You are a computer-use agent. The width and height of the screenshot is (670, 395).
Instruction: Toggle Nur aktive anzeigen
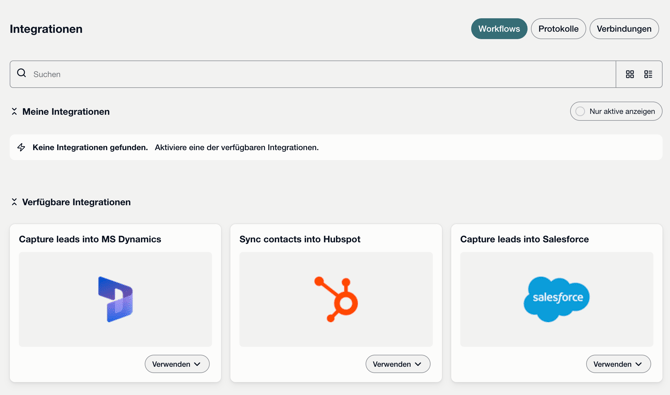pos(616,111)
